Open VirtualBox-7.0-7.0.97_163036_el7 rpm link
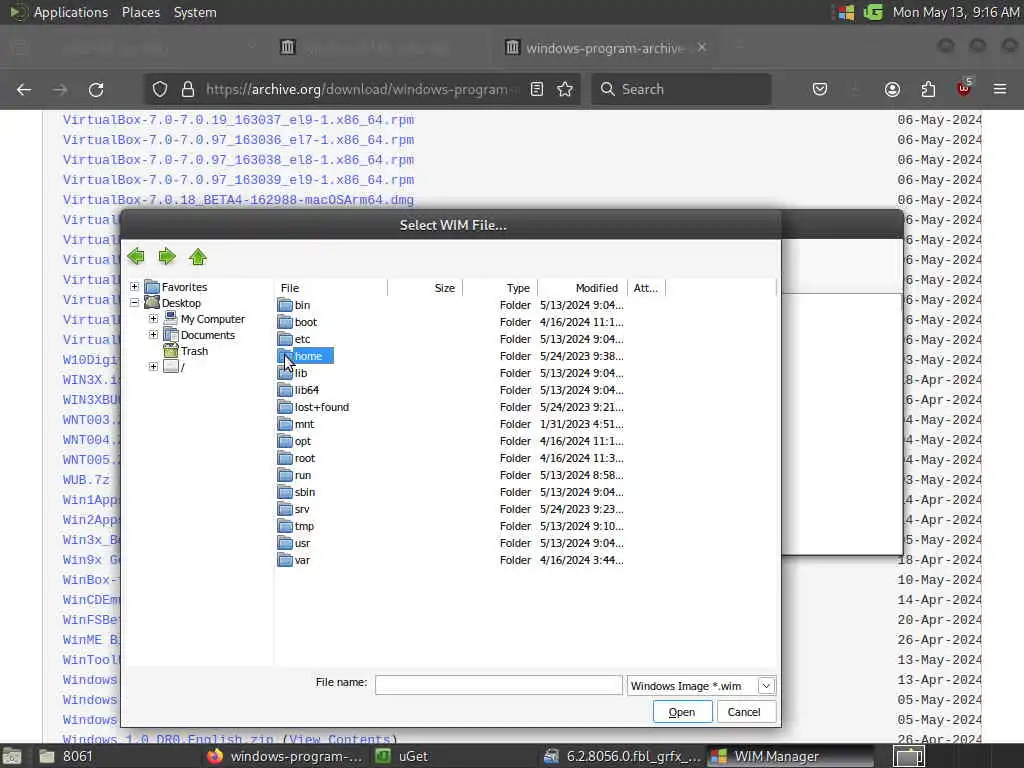This screenshot has height=768, width=1024. coord(238,140)
